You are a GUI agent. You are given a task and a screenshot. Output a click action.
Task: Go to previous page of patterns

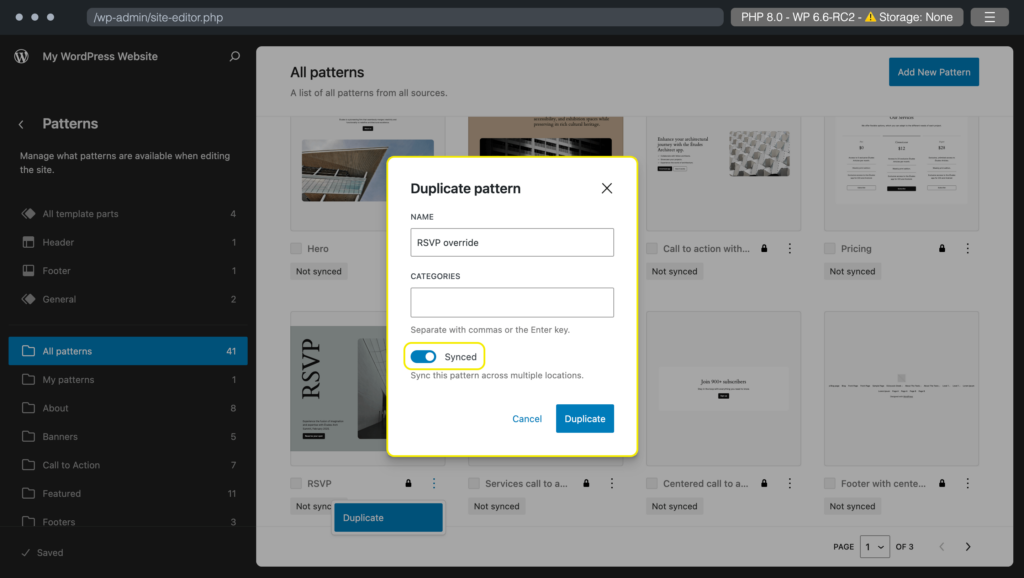click(x=942, y=547)
